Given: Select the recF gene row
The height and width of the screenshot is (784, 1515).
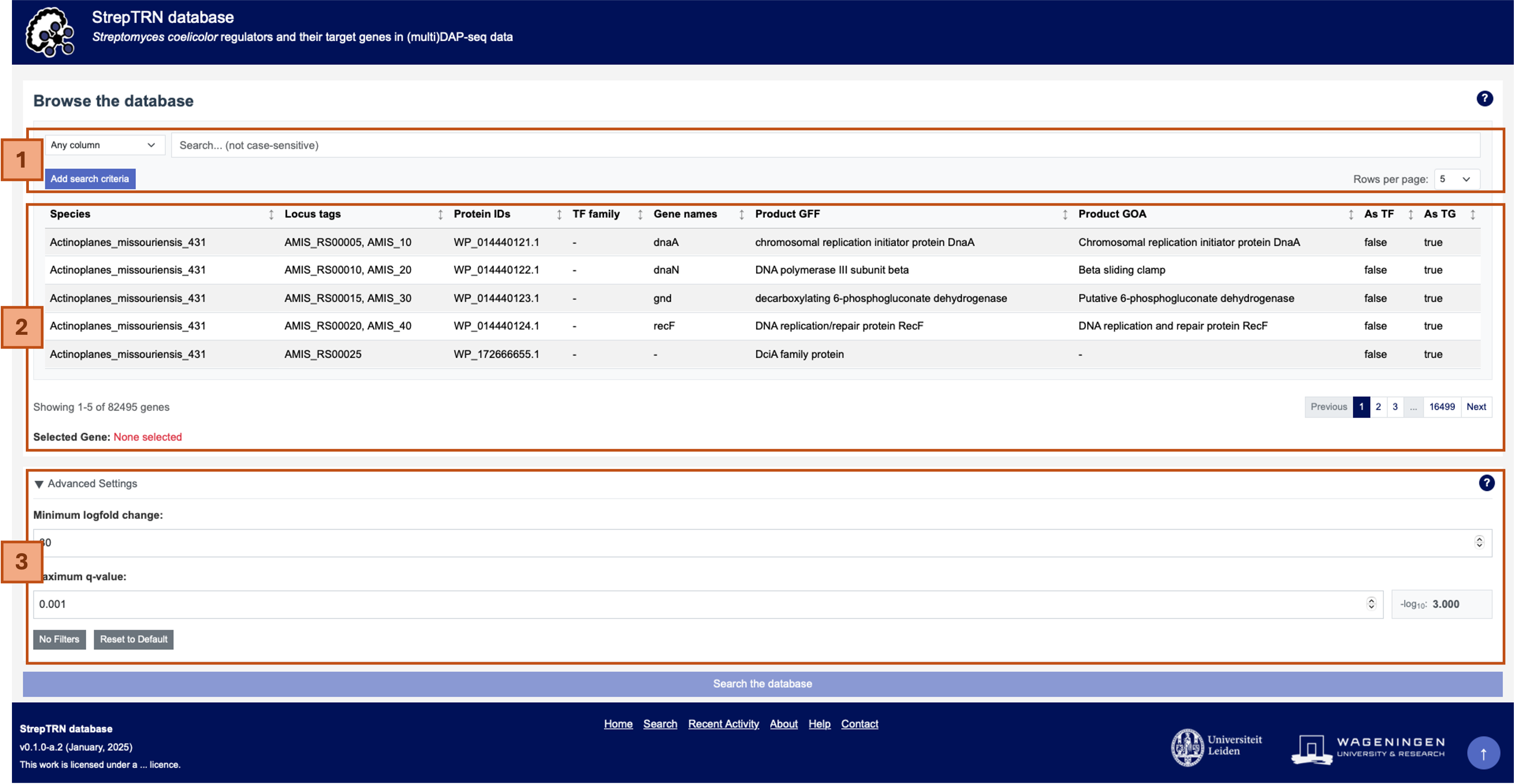Looking at the screenshot, I should 762,326.
